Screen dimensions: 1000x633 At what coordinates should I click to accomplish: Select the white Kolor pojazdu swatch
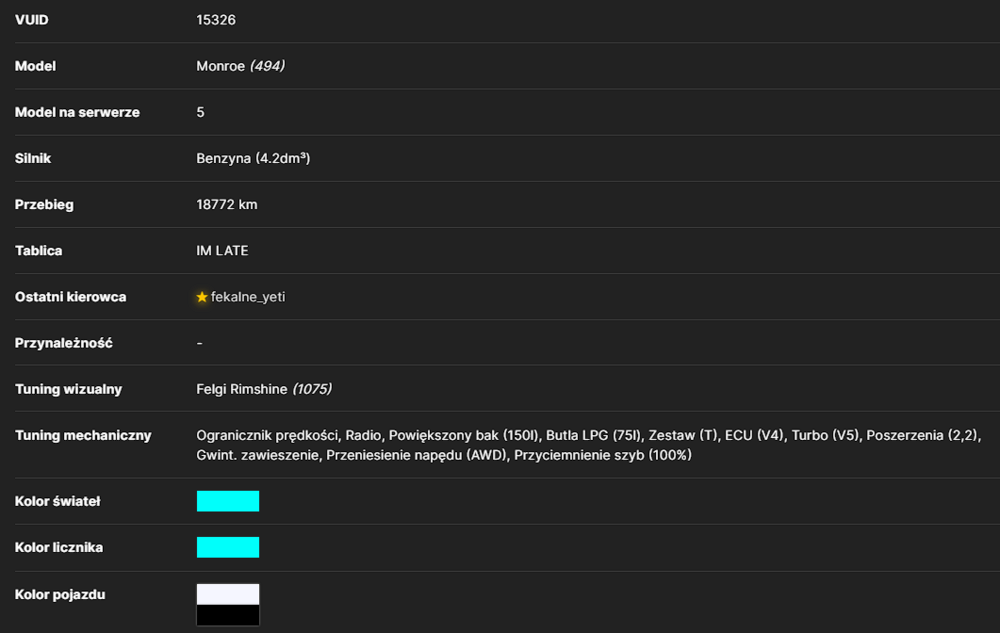tap(228, 594)
